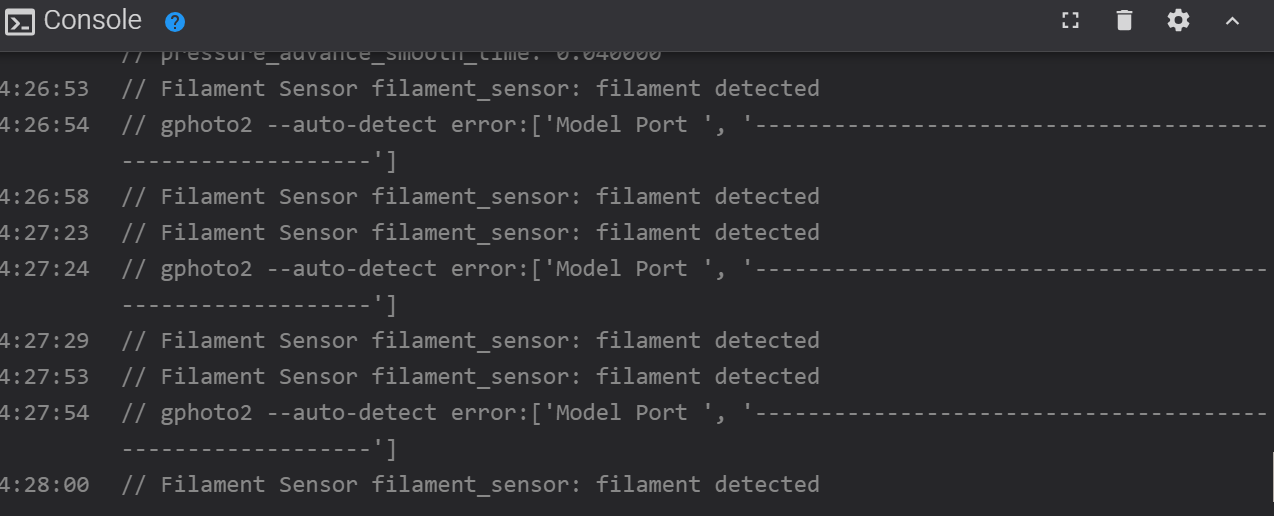The width and height of the screenshot is (1274, 516).
Task: Expand console to fullscreen view
Action: pyautogui.click(x=1070, y=20)
